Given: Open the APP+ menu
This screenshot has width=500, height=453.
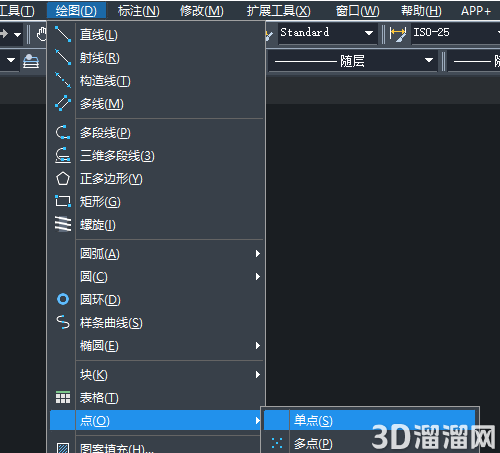Looking at the screenshot, I should pyautogui.click(x=476, y=11).
